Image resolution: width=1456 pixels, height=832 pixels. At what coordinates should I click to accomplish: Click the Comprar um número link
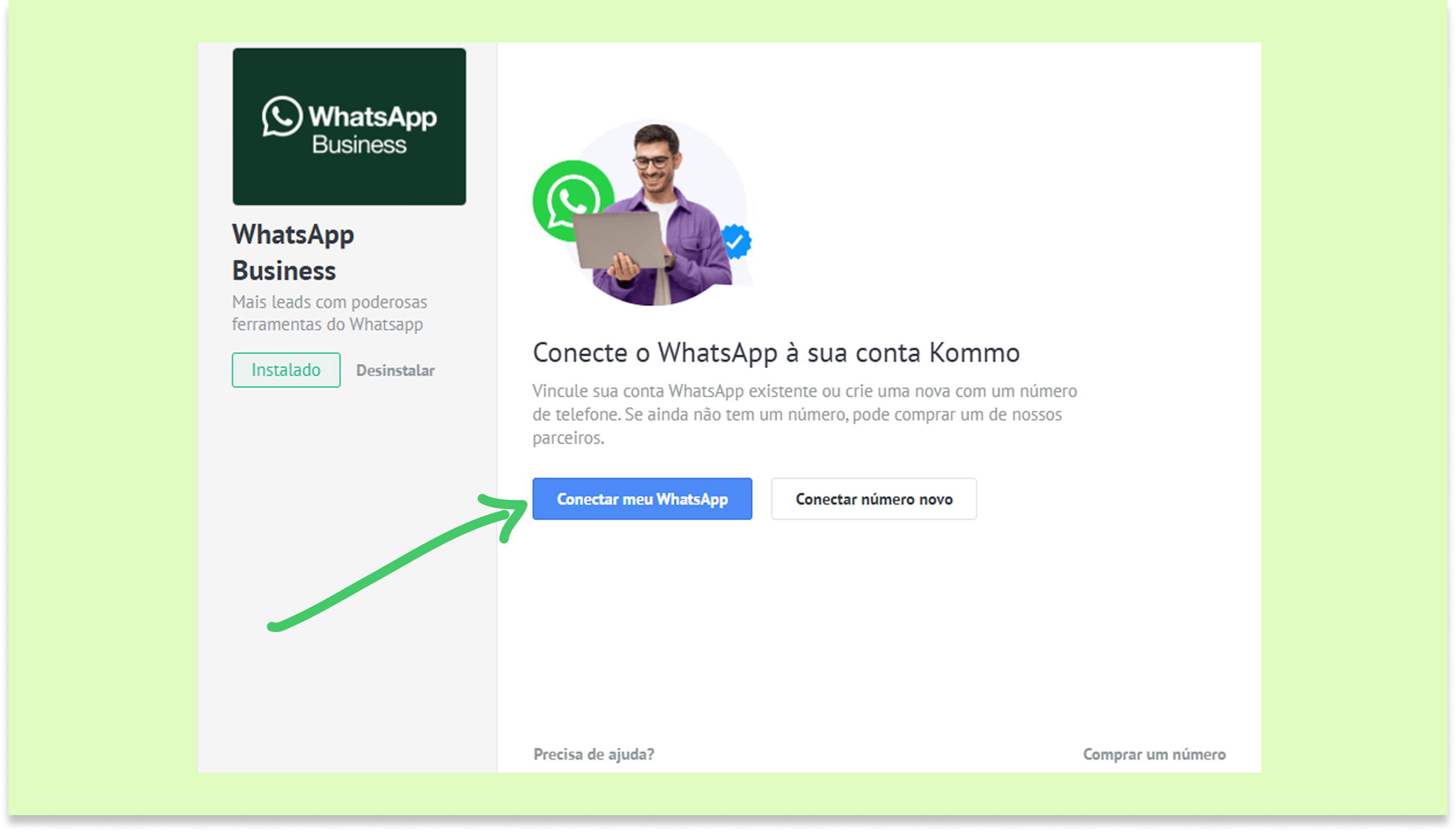click(x=1153, y=754)
